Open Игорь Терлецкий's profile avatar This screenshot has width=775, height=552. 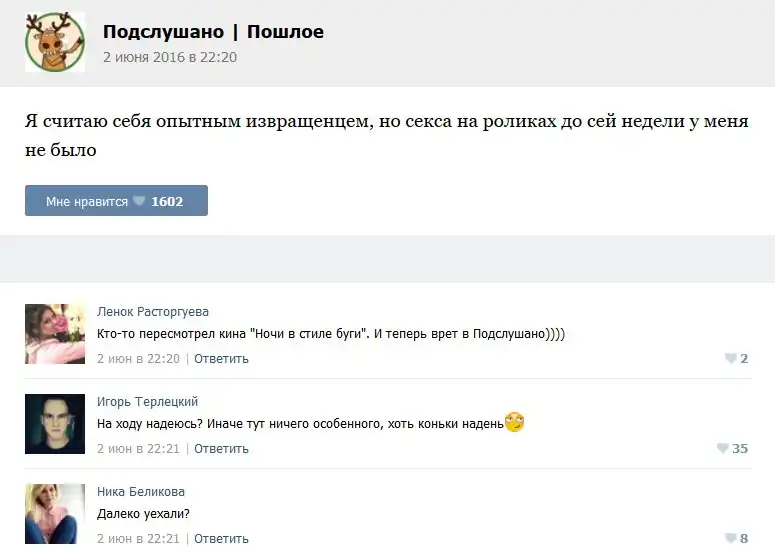(55, 424)
